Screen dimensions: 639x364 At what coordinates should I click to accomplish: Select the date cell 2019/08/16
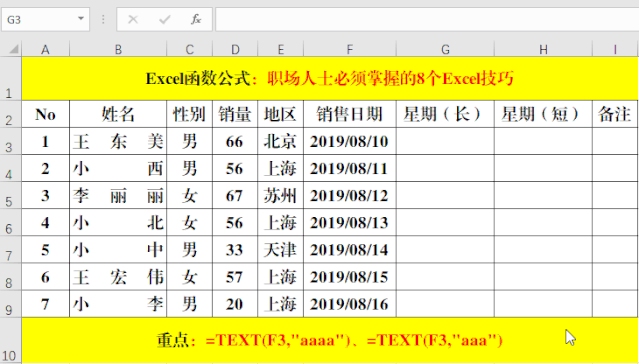(350, 304)
